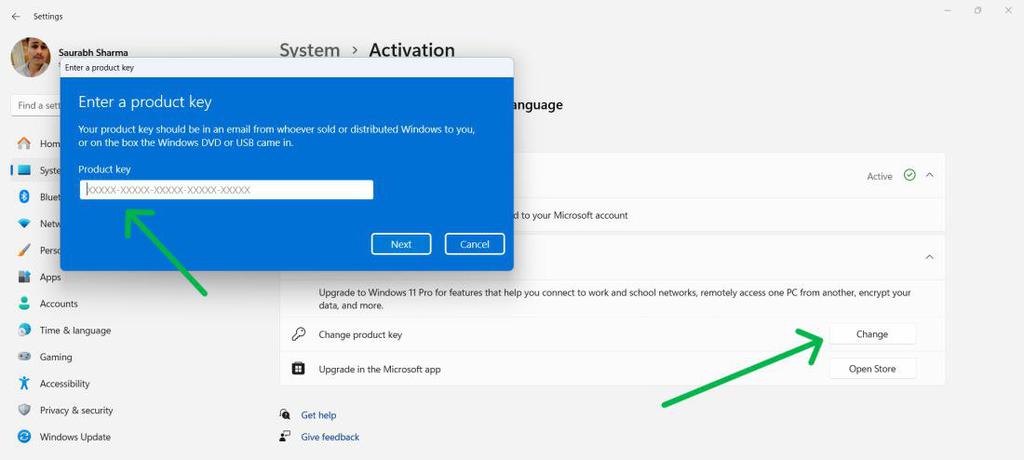Open Personalization paintbrush icon
Screen dimensions: 1024x460
pos(24,250)
